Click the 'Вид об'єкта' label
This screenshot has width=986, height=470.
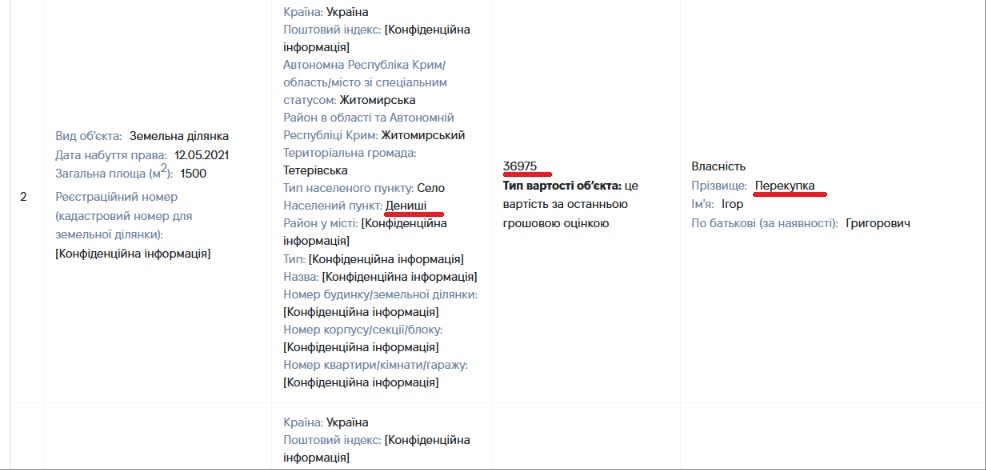tap(89, 135)
